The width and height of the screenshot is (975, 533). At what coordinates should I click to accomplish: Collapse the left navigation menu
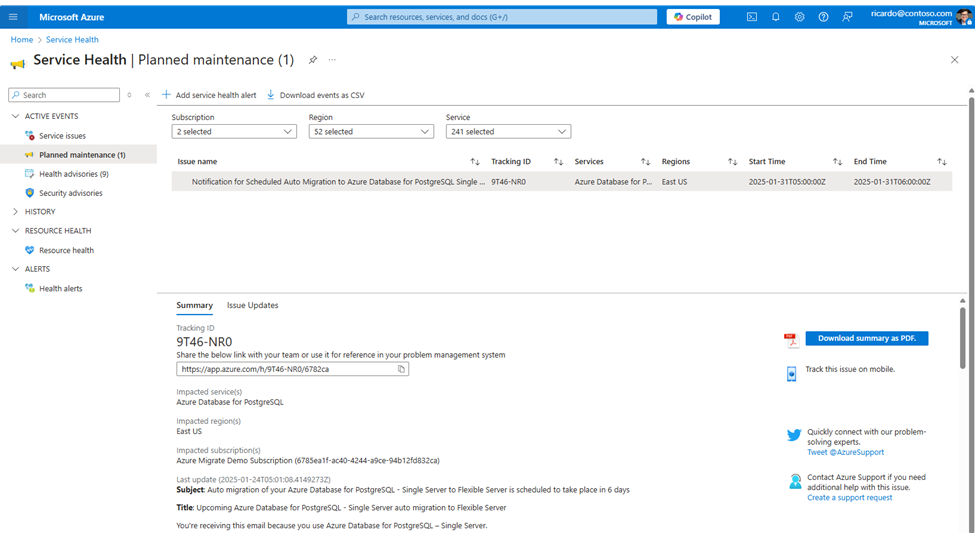(x=147, y=95)
